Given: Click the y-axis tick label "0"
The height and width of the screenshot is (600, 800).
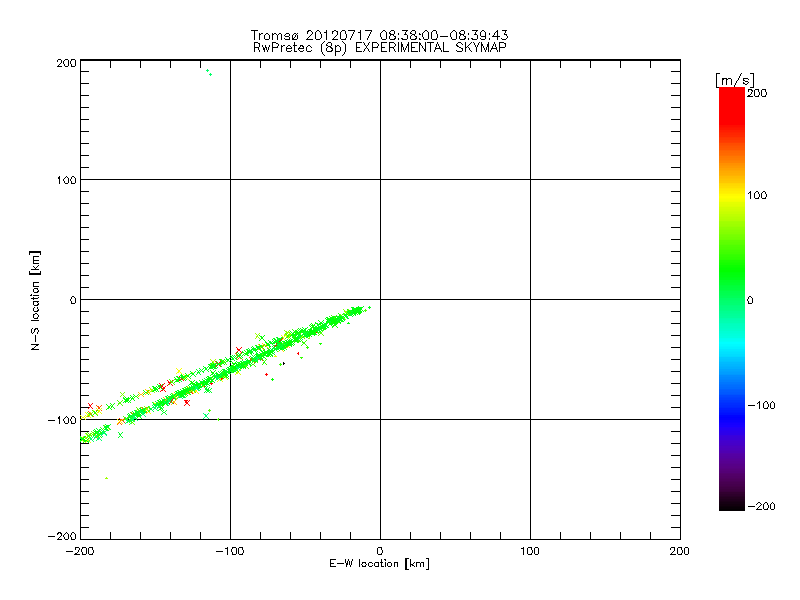Looking at the screenshot, I should point(73,300).
